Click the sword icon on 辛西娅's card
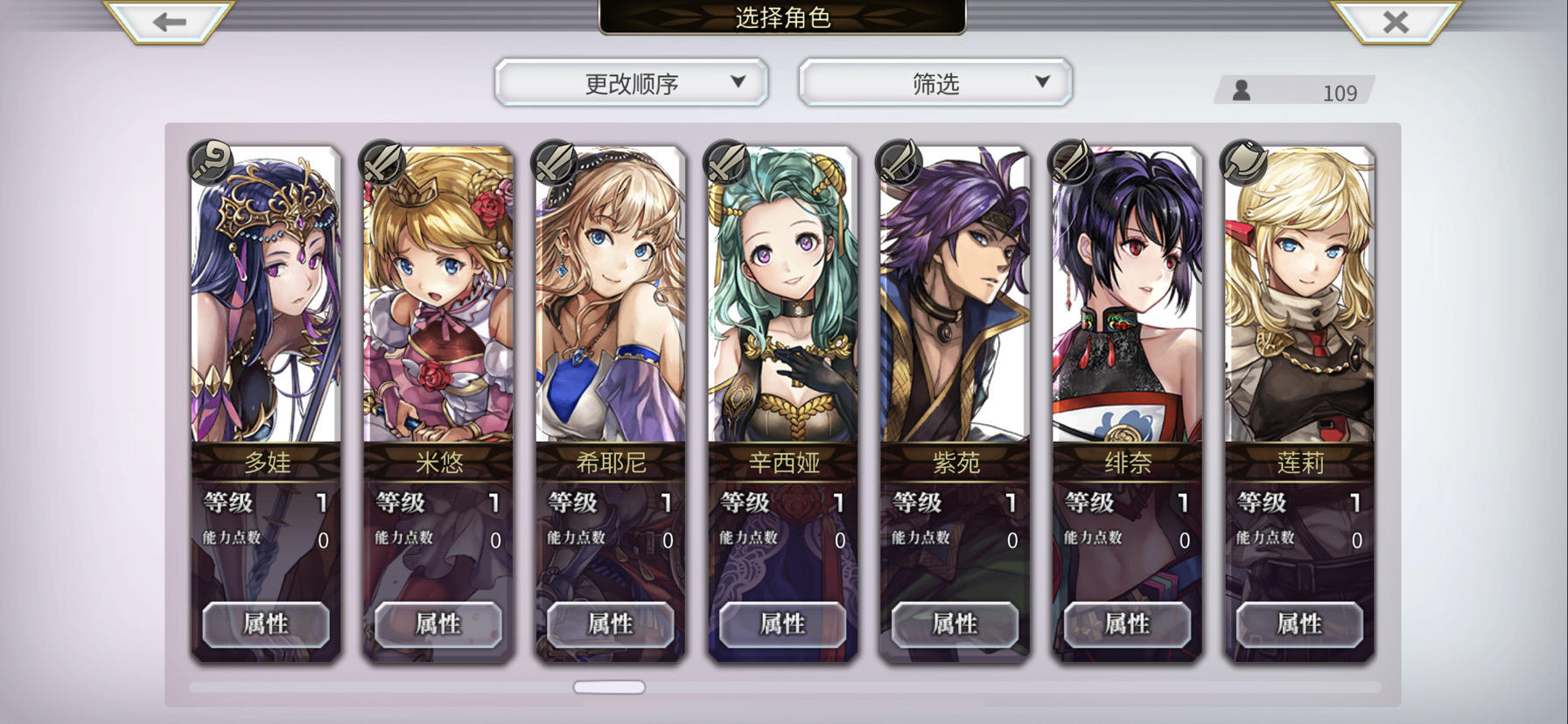 pyautogui.click(x=728, y=161)
